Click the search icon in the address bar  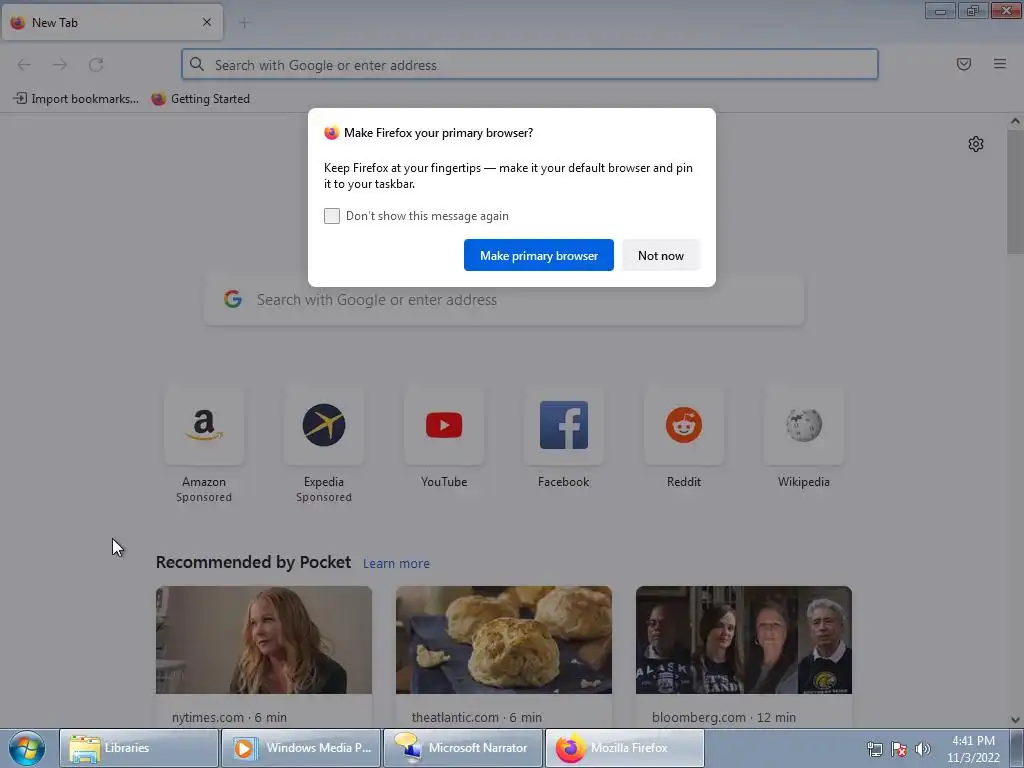197,65
